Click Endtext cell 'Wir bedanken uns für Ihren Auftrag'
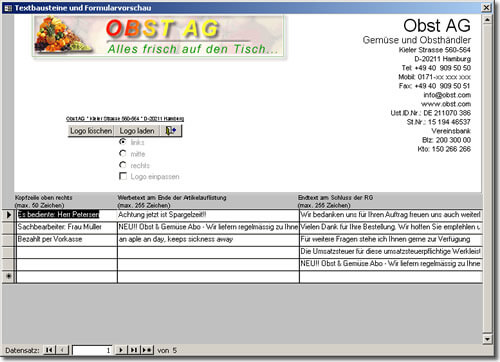Screen dimensions: 500x362 [391, 215]
